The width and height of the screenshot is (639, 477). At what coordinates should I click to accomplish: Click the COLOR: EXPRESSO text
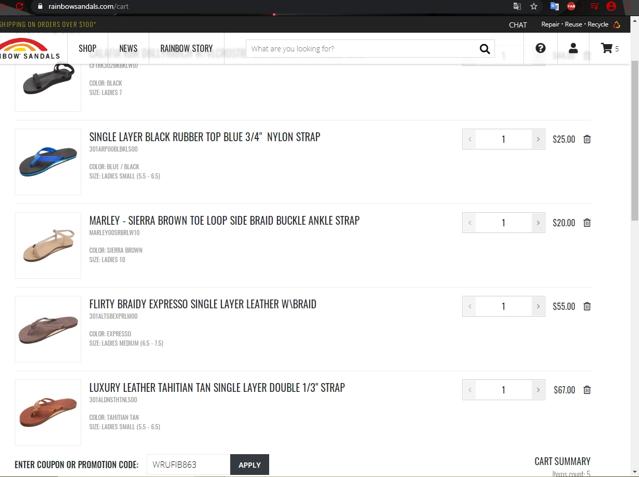click(110, 334)
